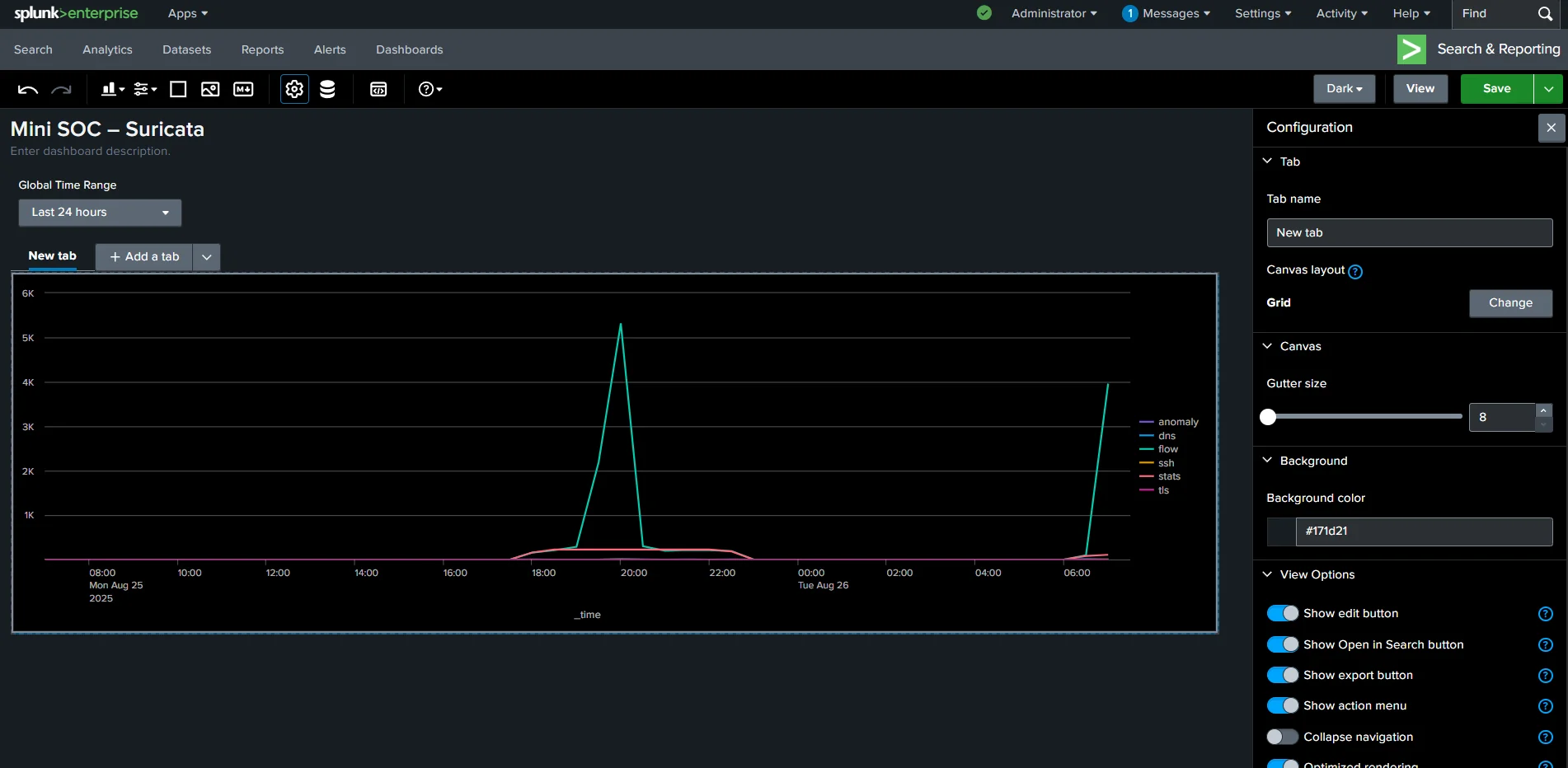Open the Dark theme dropdown
The height and width of the screenshot is (768, 1568).
pos(1344,89)
